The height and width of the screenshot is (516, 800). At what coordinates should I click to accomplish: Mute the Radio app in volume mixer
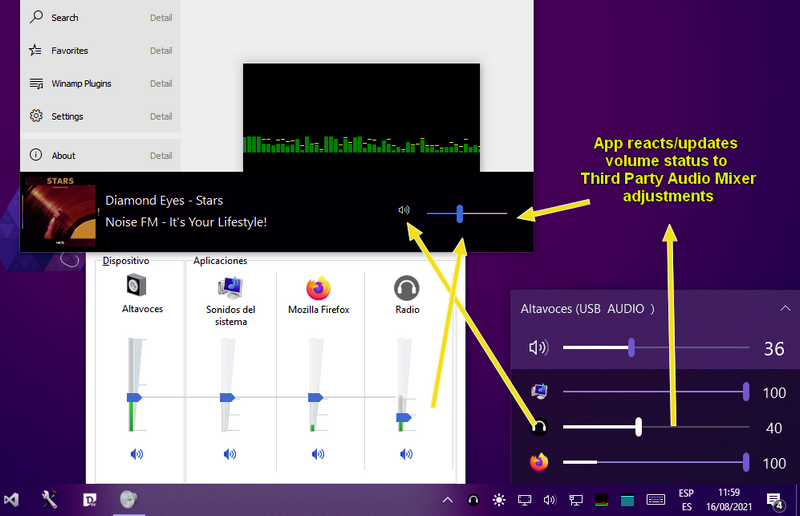point(406,454)
